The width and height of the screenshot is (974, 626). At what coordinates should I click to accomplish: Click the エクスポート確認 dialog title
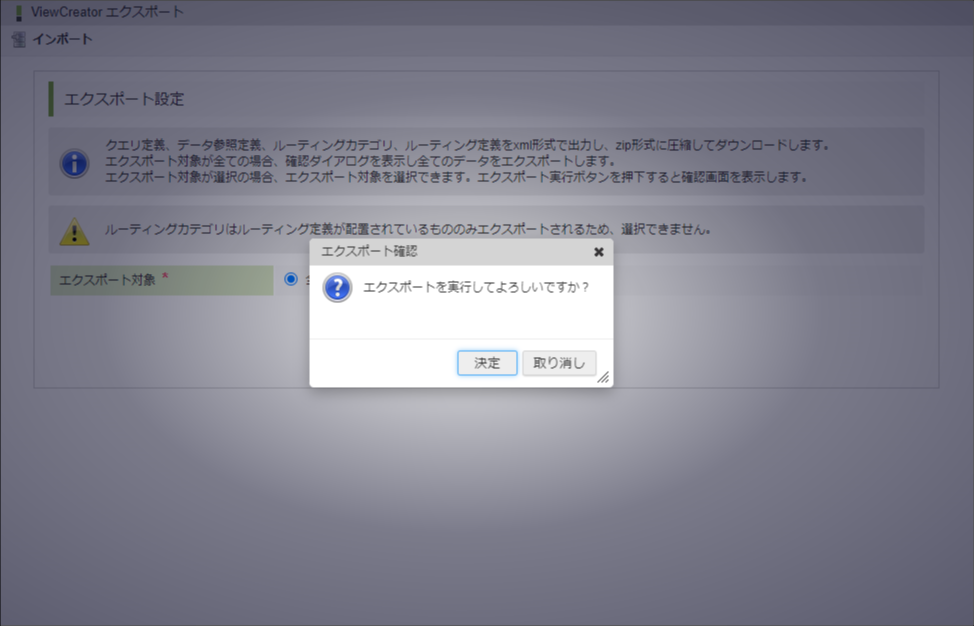pos(369,252)
